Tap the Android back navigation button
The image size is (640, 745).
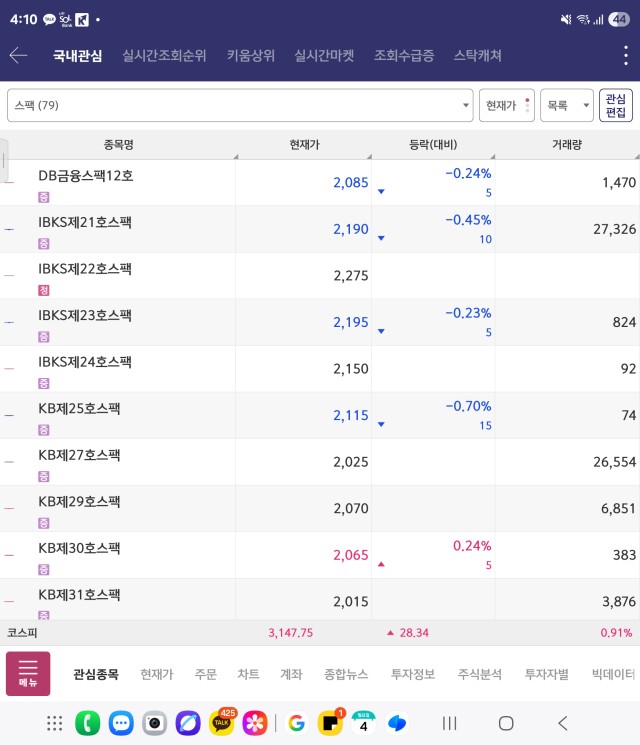click(x=563, y=723)
